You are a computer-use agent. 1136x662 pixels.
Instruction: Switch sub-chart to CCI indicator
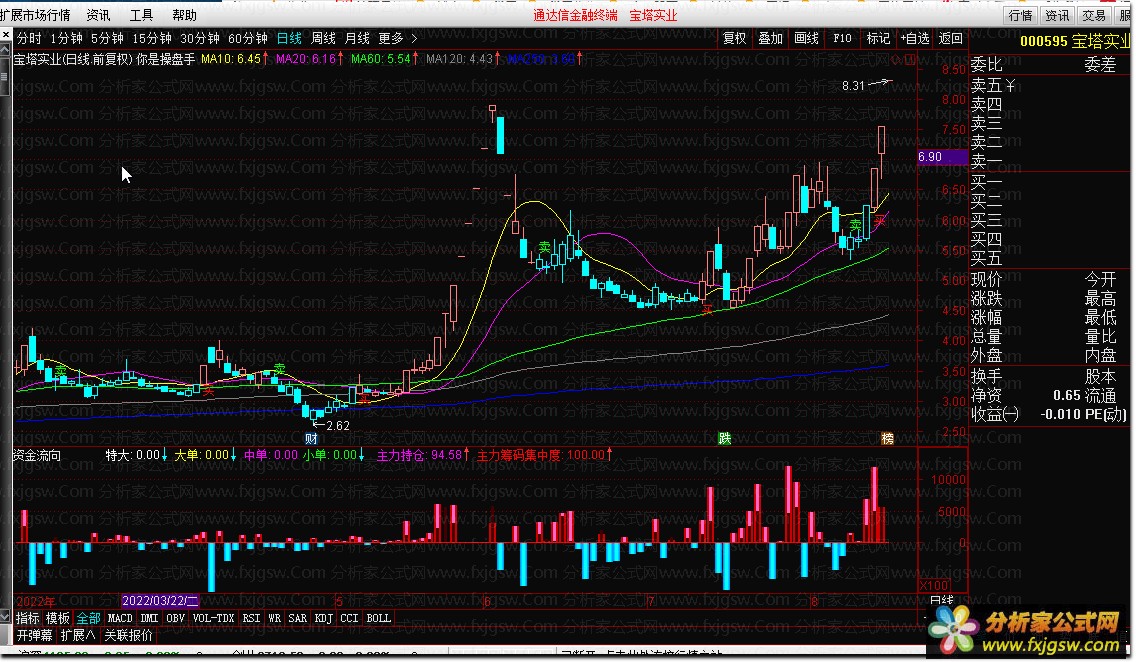pyautogui.click(x=349, y=618)
